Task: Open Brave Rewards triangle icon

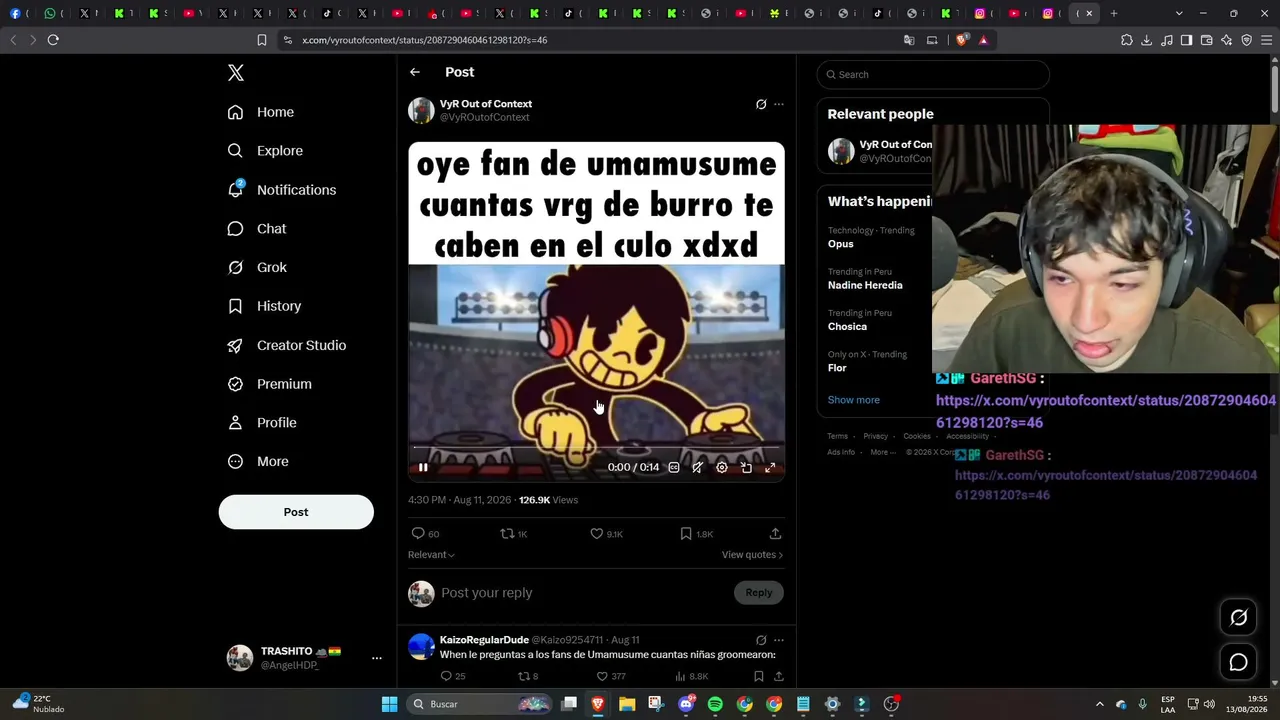Action: (984, 40)
